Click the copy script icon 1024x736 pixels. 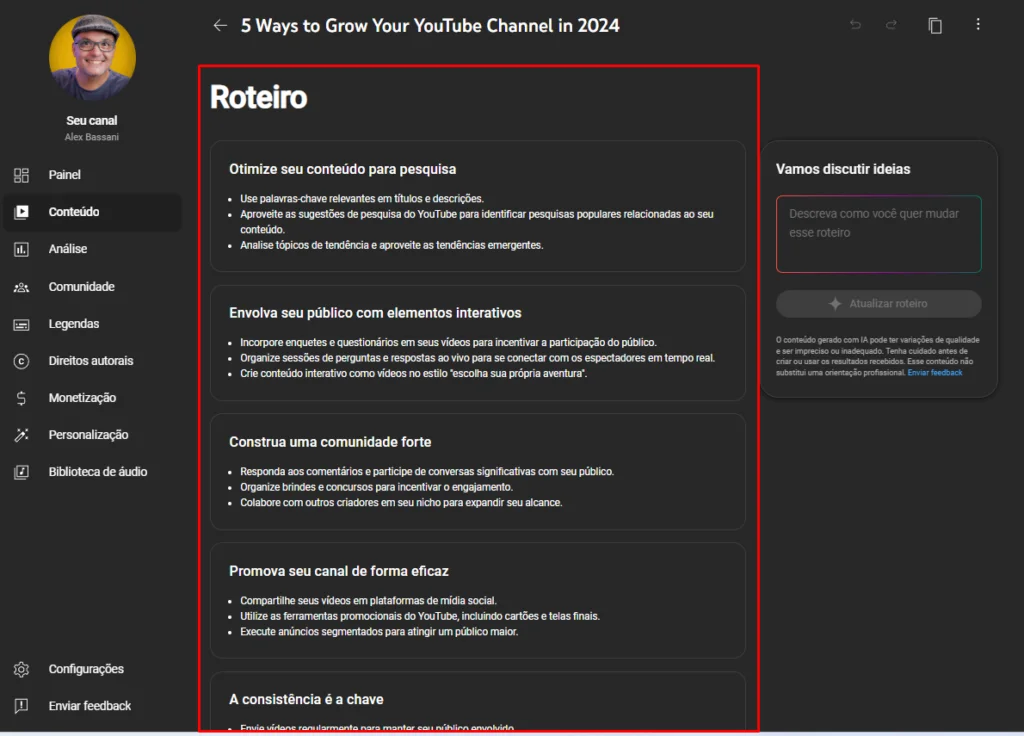click(935, 26)
